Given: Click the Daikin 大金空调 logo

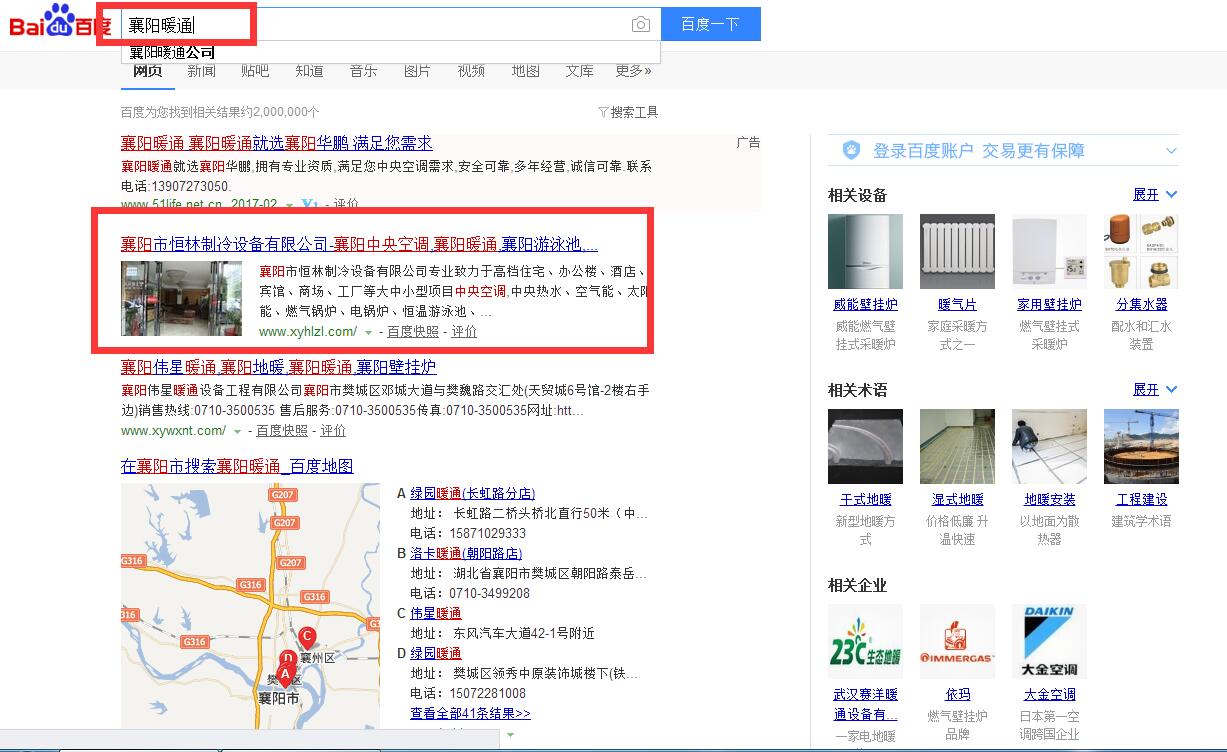Looking at the screenshot, I should pos(1049,641).
